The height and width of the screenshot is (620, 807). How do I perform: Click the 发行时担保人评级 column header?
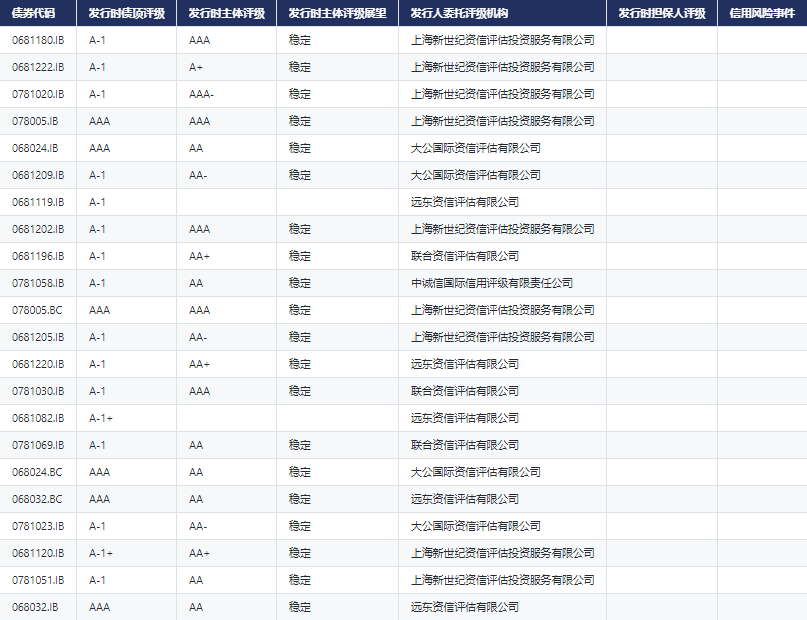[662, 13]
